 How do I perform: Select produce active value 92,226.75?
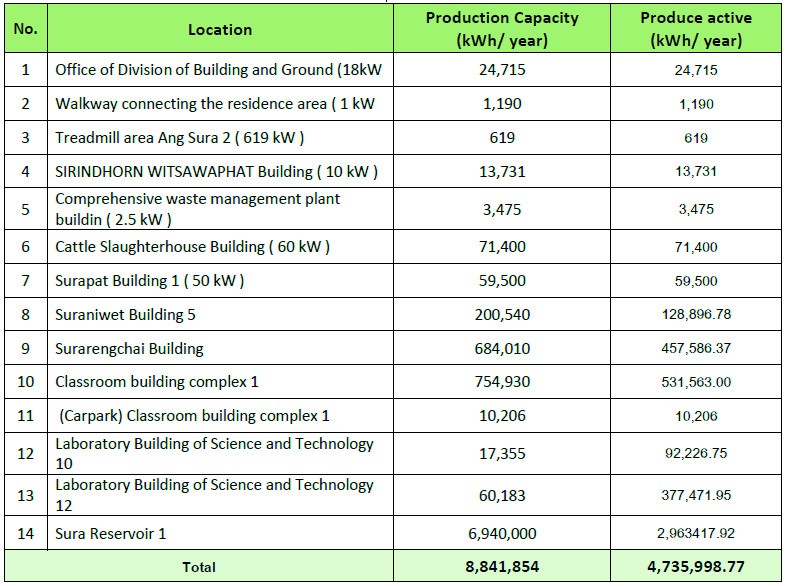(x=696, y=452)
